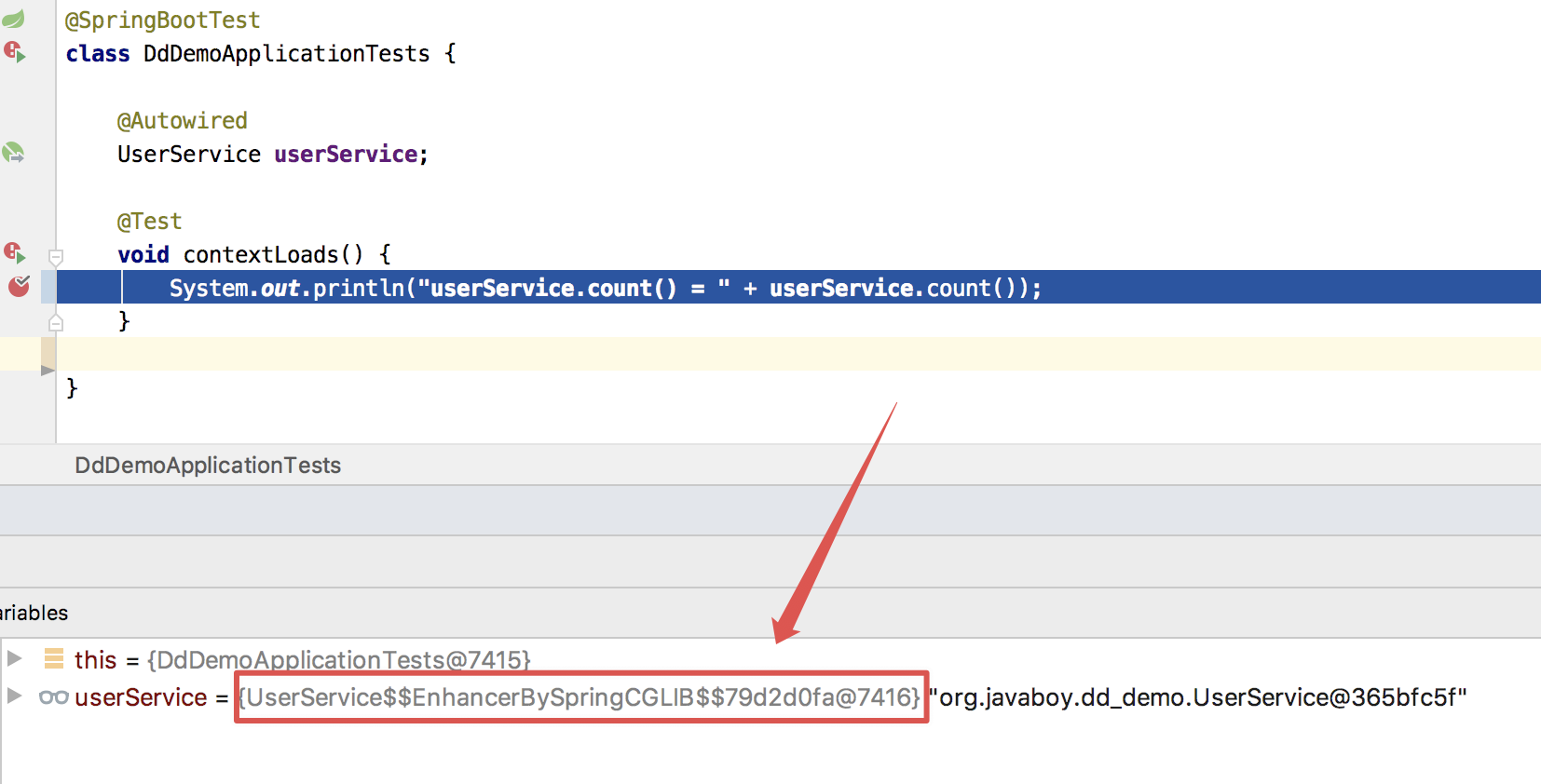Click the closing fold marker of contextLoads
Viewport: 1541px width, 784px height.
[56, 322]
